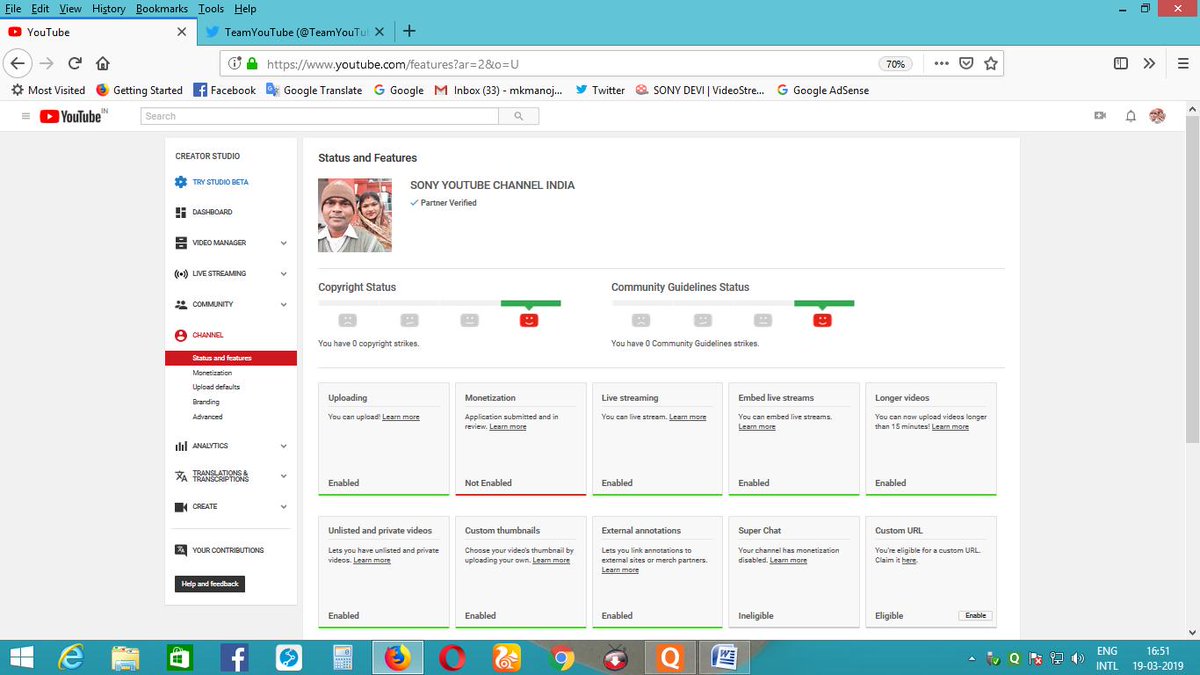Reload the page in Firefox

(x=74, y=63)
